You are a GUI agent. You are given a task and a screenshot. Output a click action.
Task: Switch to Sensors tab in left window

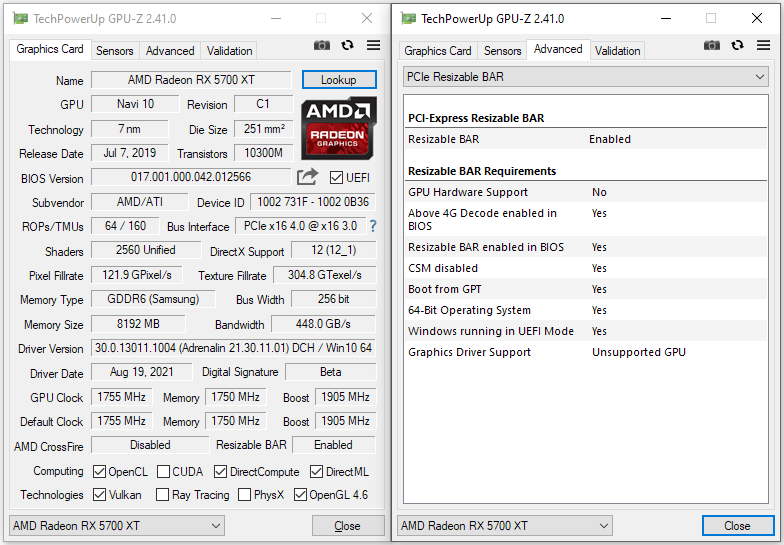[x=115, y=50]
